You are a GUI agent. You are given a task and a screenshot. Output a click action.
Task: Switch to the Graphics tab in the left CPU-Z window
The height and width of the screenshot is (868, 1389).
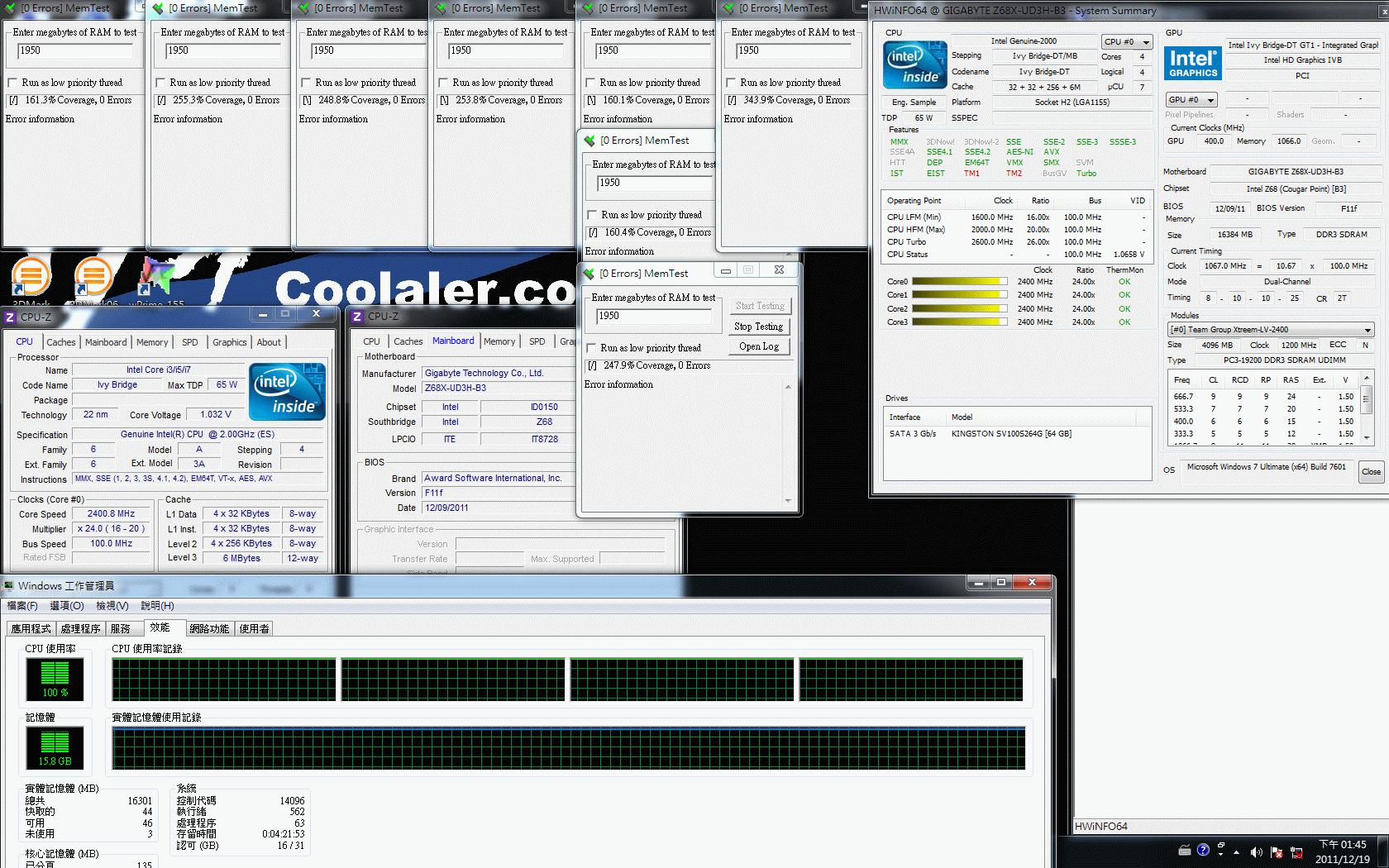[x=230, y=342]
